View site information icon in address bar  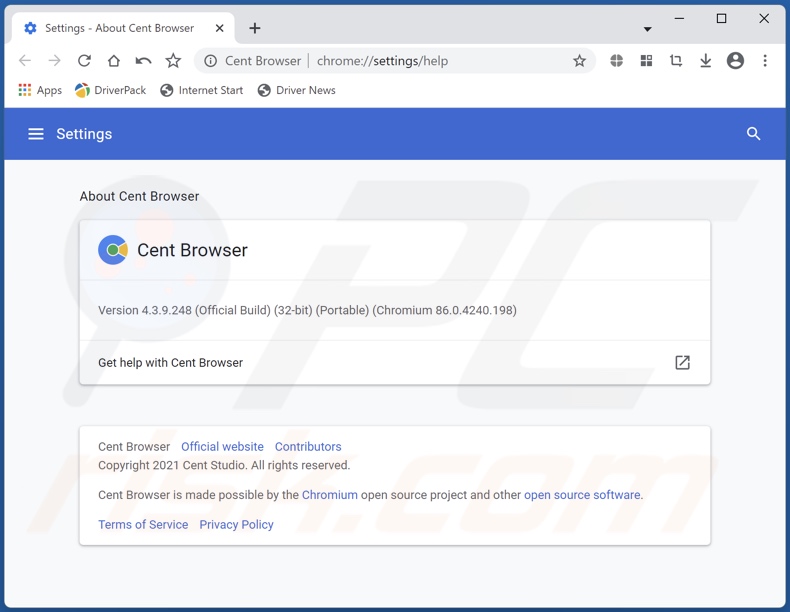[x=211, y=61]
